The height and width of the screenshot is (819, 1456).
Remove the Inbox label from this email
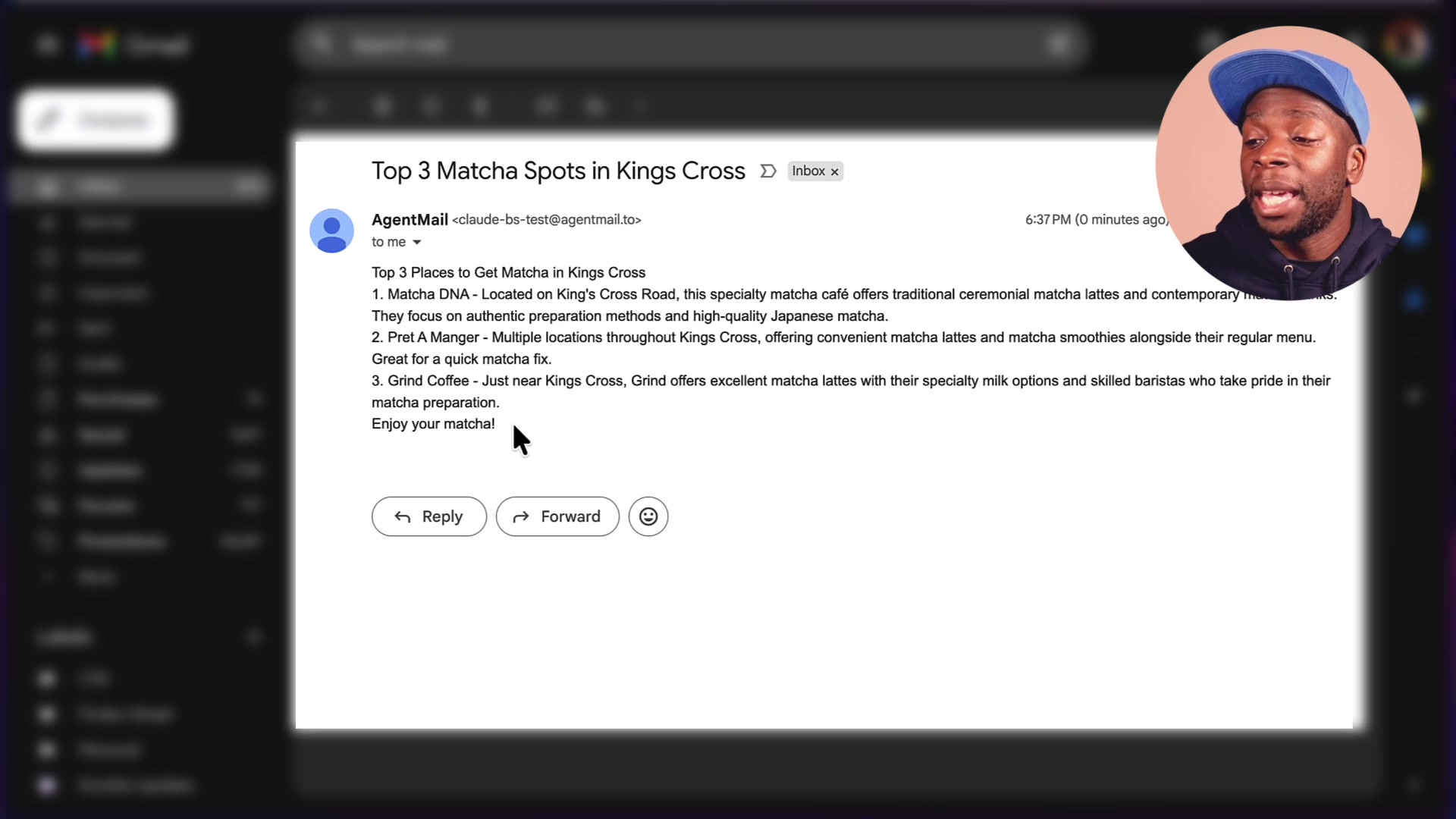click(834, 171)
